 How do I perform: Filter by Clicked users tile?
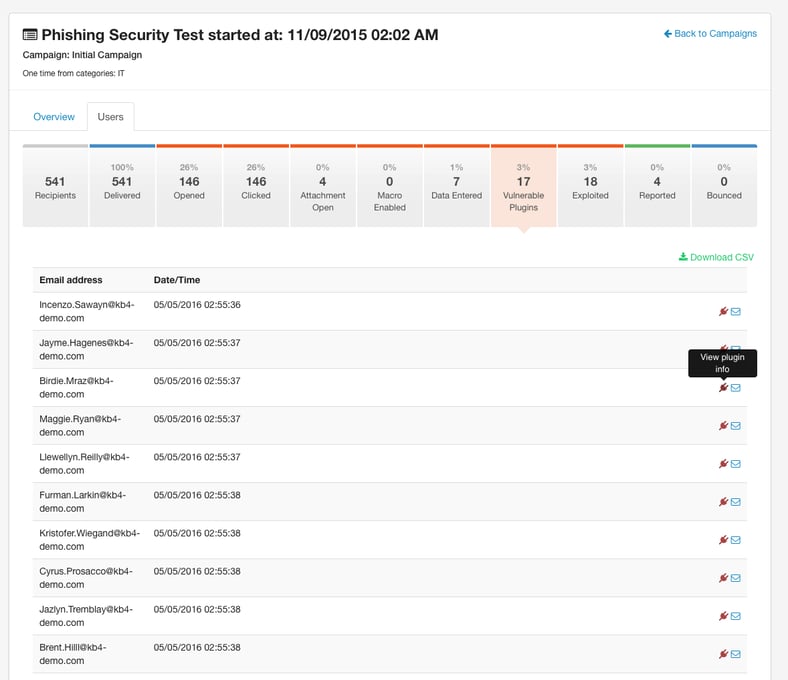point(256,185)
